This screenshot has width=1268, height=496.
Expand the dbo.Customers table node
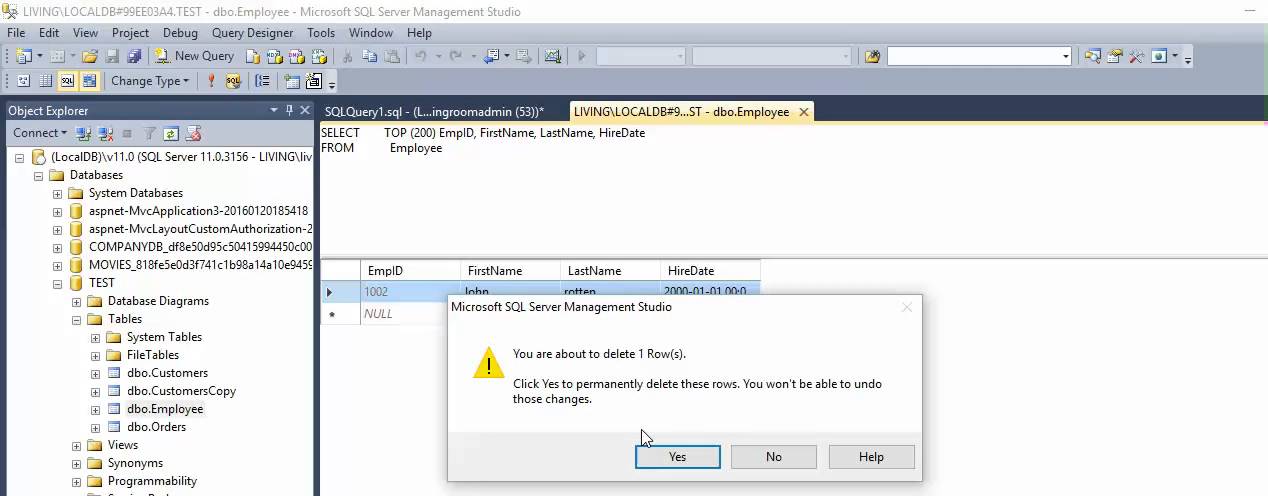click(96, 373)
